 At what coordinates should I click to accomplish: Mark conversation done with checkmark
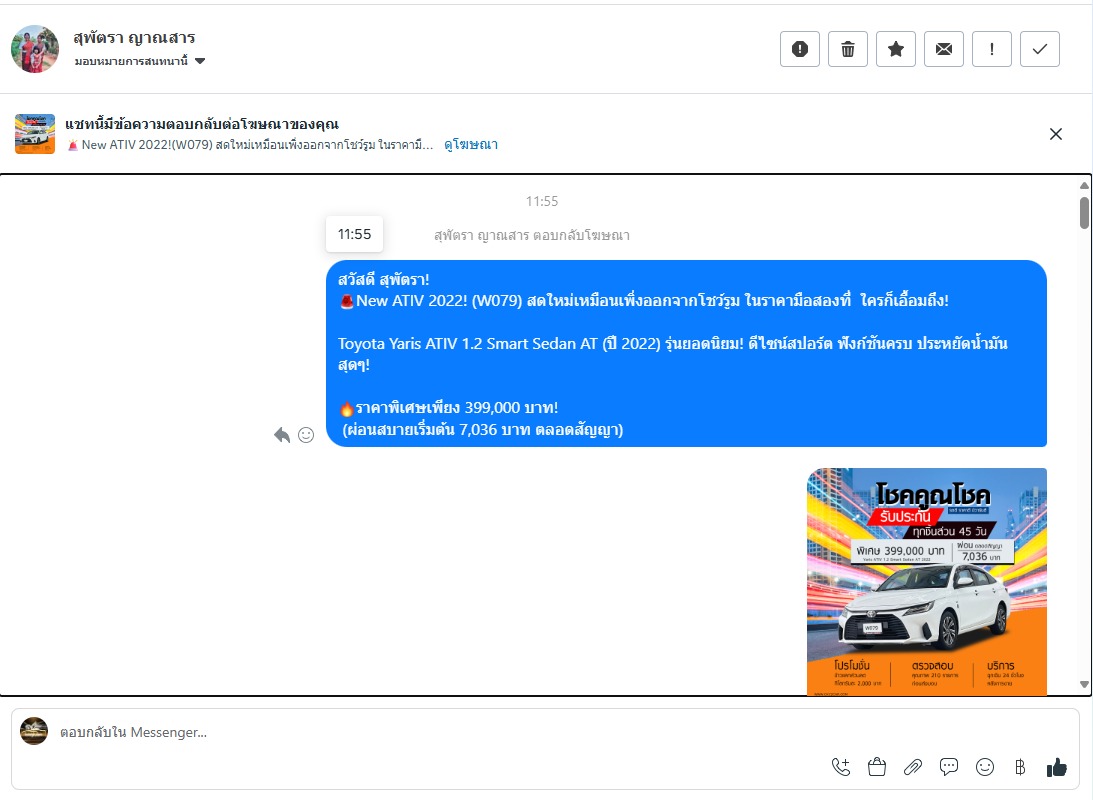(1040, 49)
